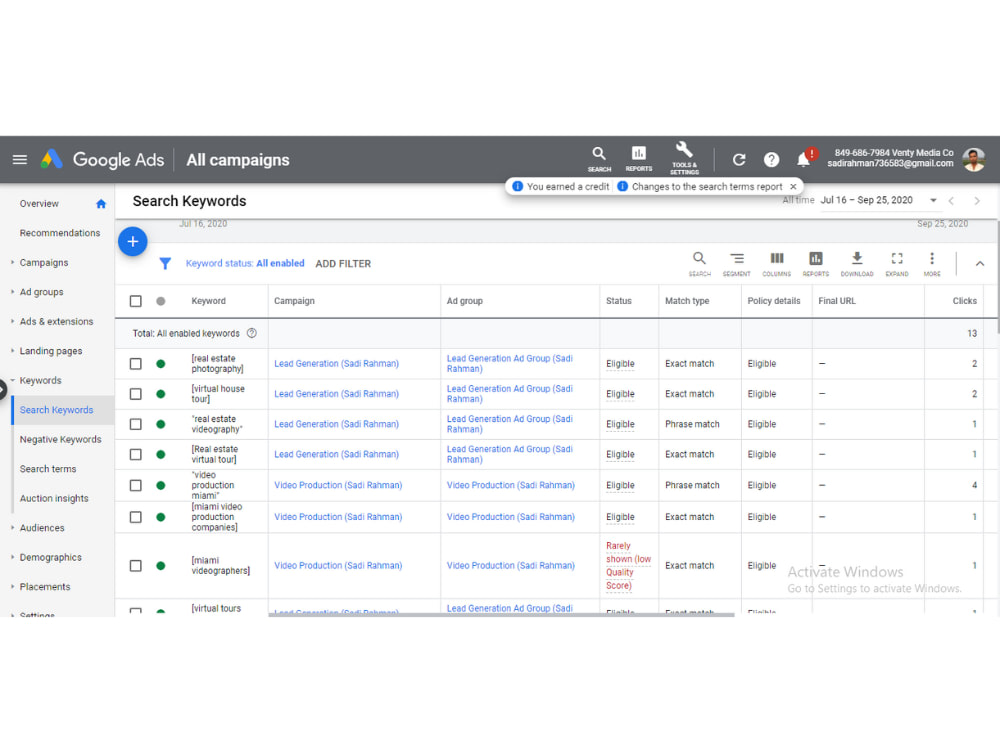Open table Reports chart icon
Viewport: 1000px width, 750px height.
[x=816, y=263]
